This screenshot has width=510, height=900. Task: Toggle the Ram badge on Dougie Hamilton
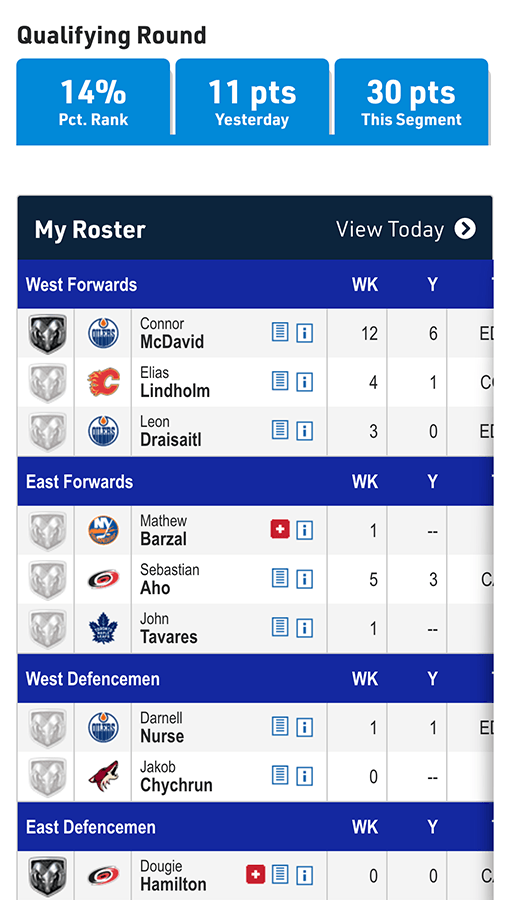(47, 876)
